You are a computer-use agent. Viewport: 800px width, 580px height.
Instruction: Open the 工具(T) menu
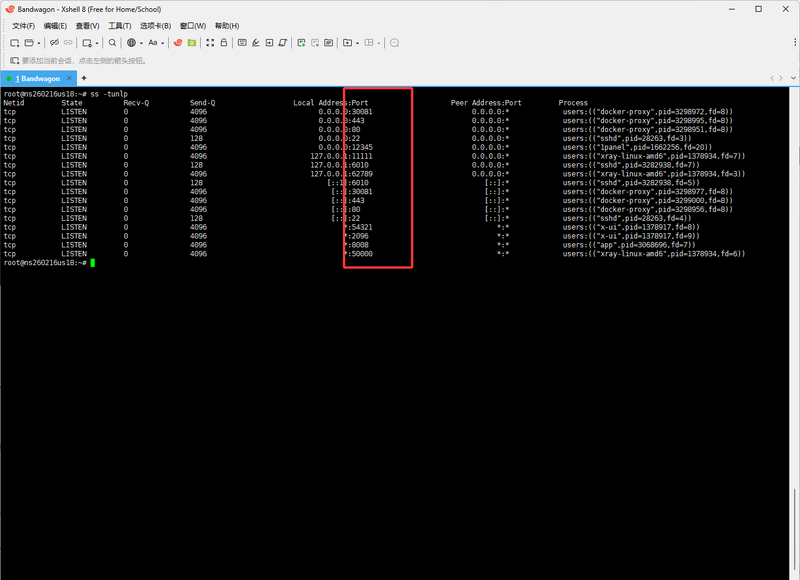(119, 25)
